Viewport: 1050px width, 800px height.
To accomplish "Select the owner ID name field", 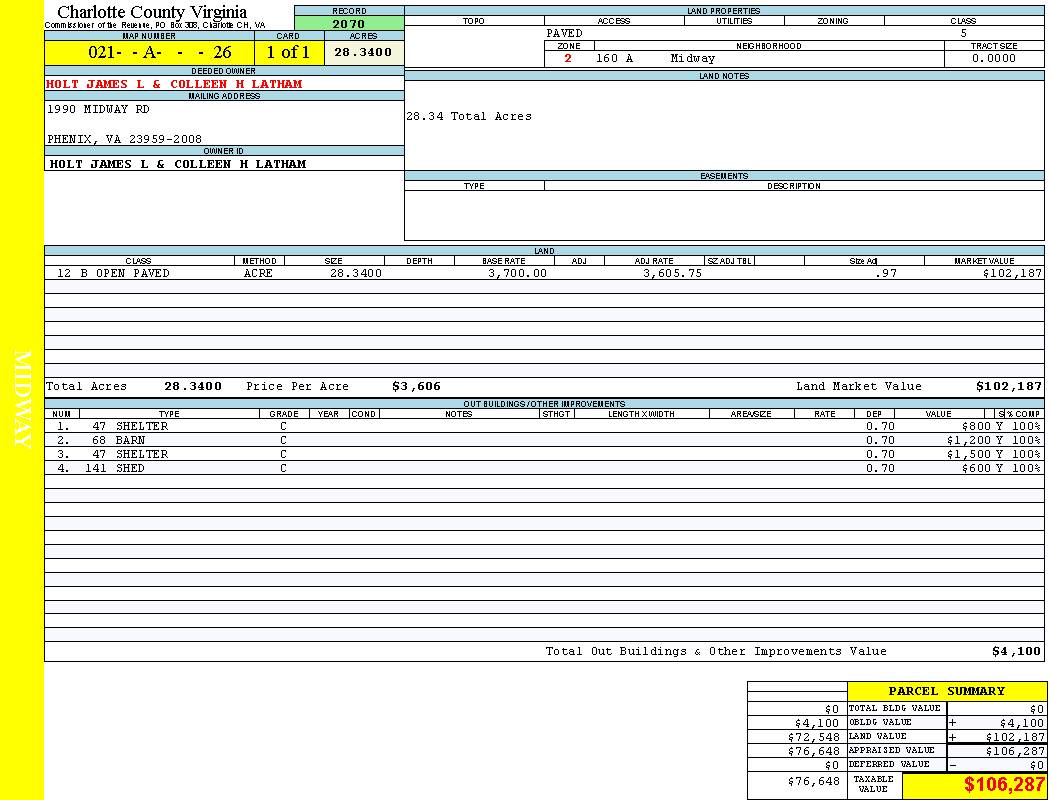I will [x=178, y=163].
